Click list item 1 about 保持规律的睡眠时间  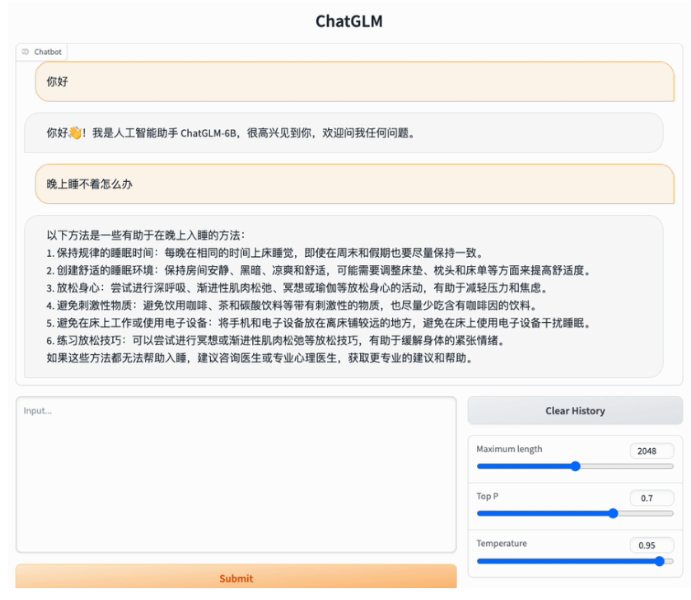coord(265,253)
